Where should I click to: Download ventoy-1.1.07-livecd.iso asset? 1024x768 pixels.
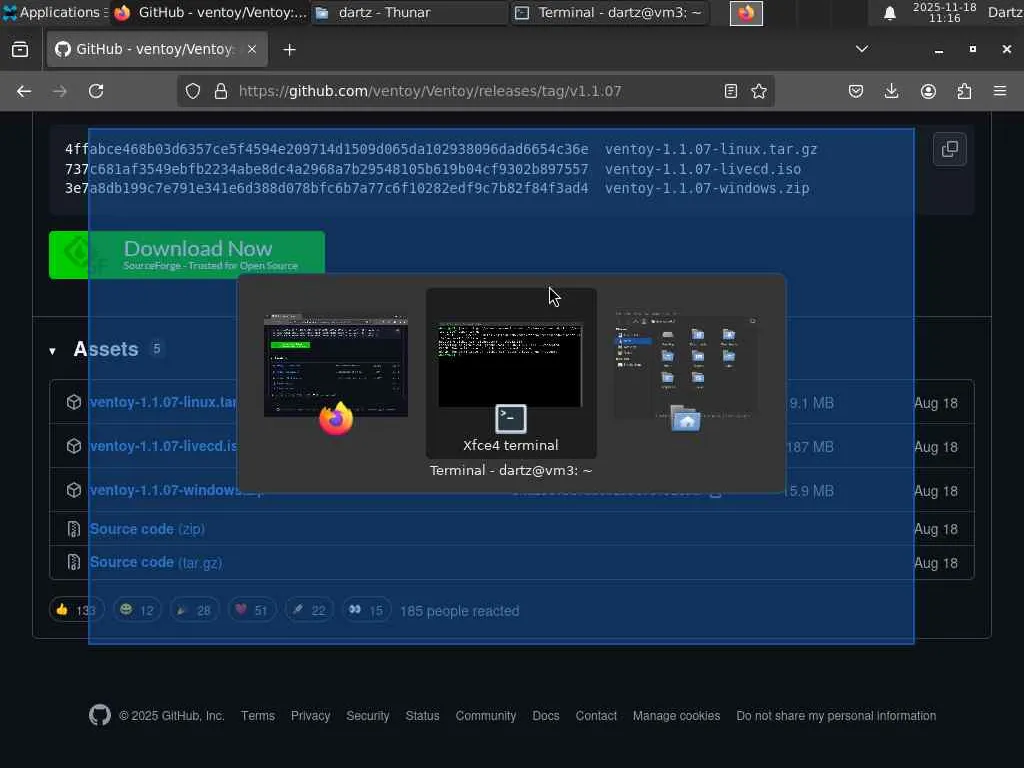click(x=163, y=446)
